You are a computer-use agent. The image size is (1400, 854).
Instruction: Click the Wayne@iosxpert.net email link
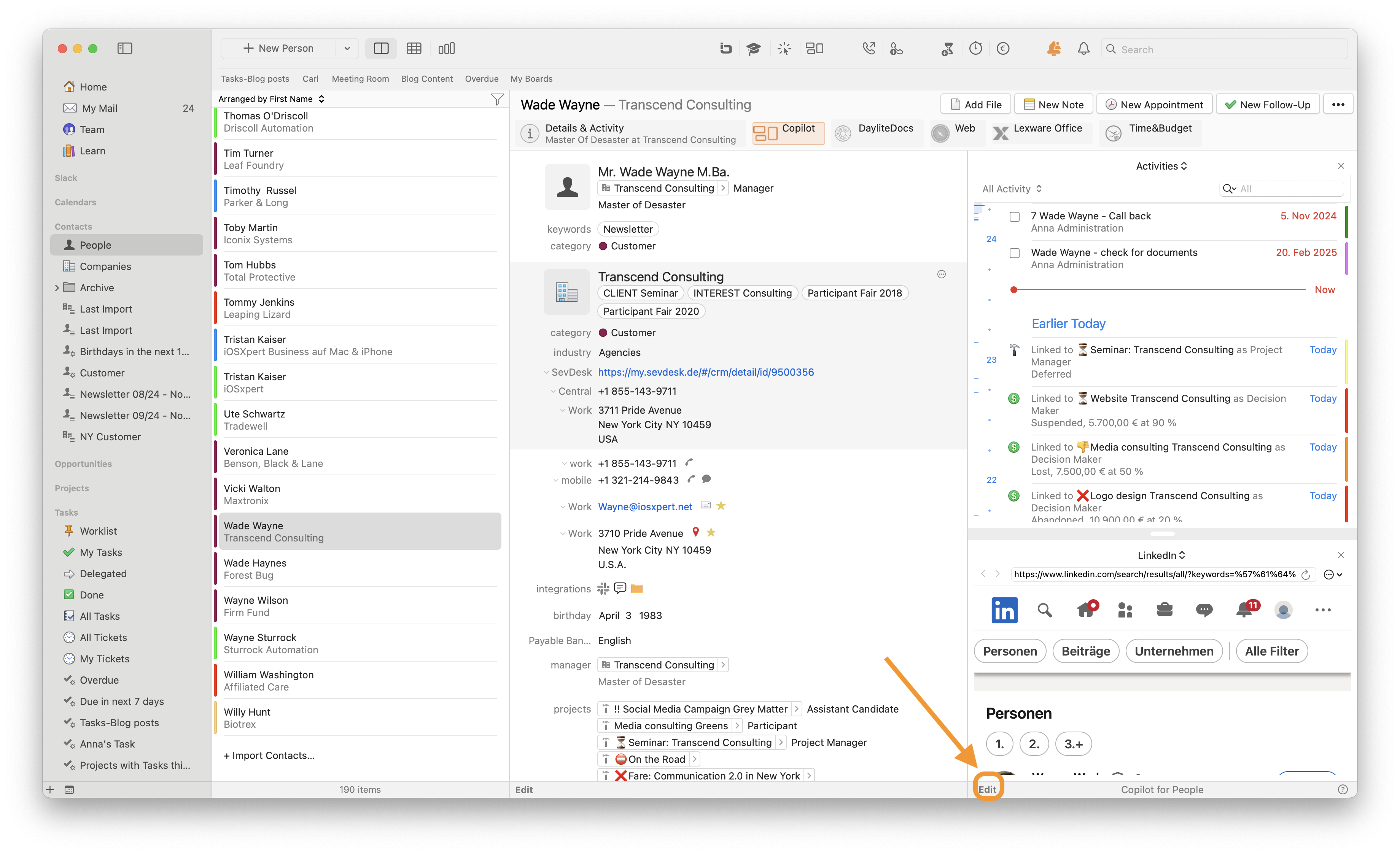645,506
